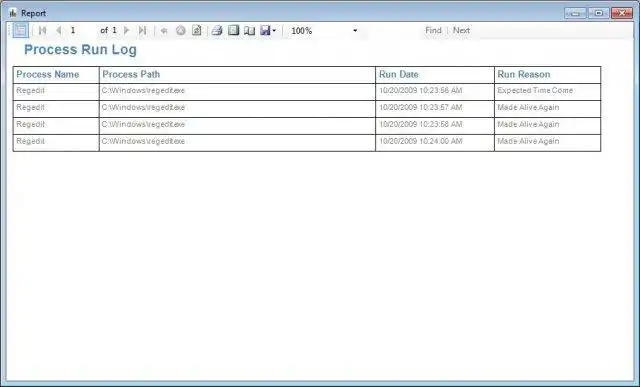Click the Process Run Log title

(80, 50)
